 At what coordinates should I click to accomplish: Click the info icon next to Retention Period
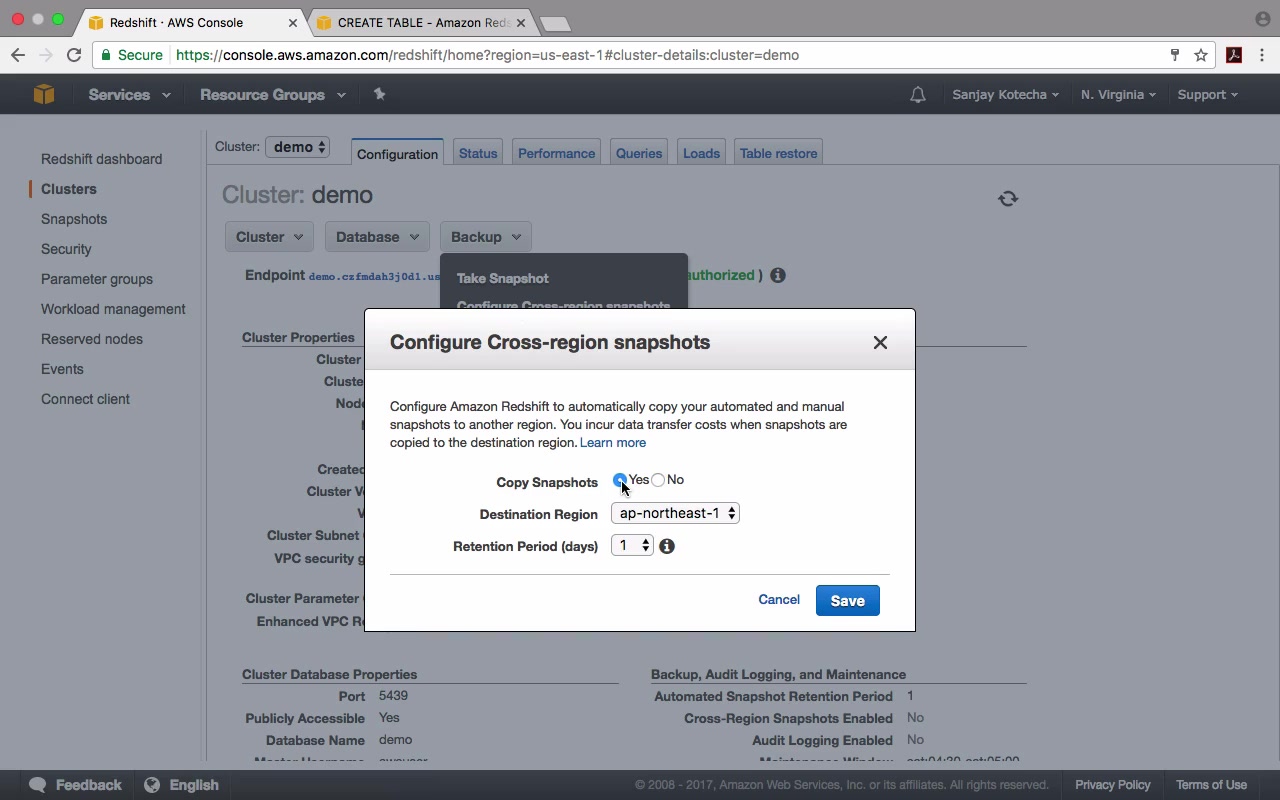(x=667, y=546)
